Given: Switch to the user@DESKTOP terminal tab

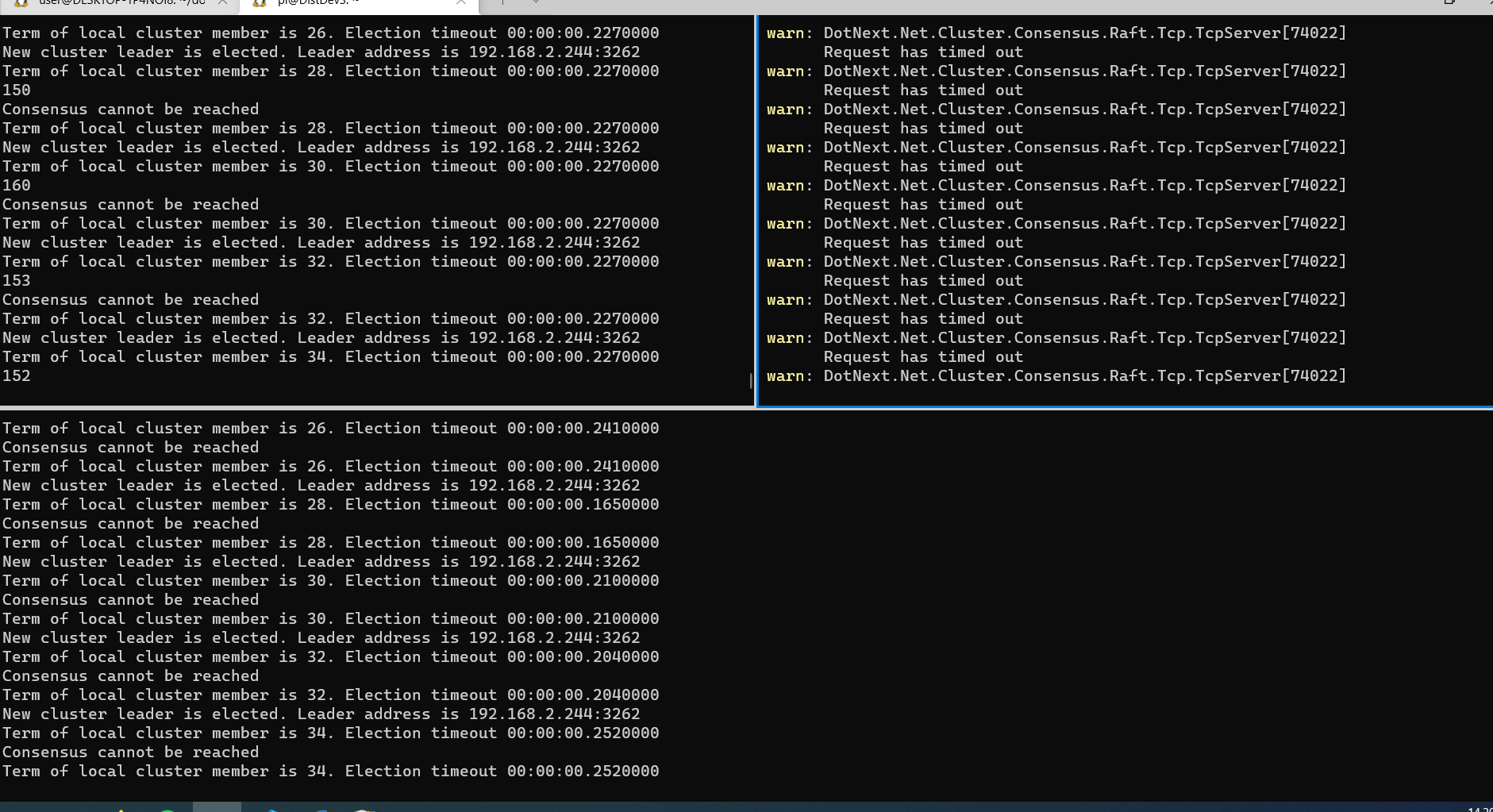Looking at the screenshot, I should (119, 3).
